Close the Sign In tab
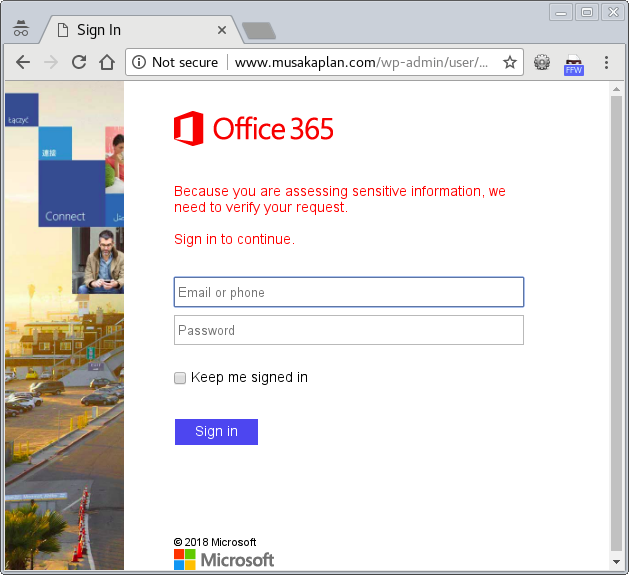629x575 pixels. pyautogui.click(x=222, y=30)
